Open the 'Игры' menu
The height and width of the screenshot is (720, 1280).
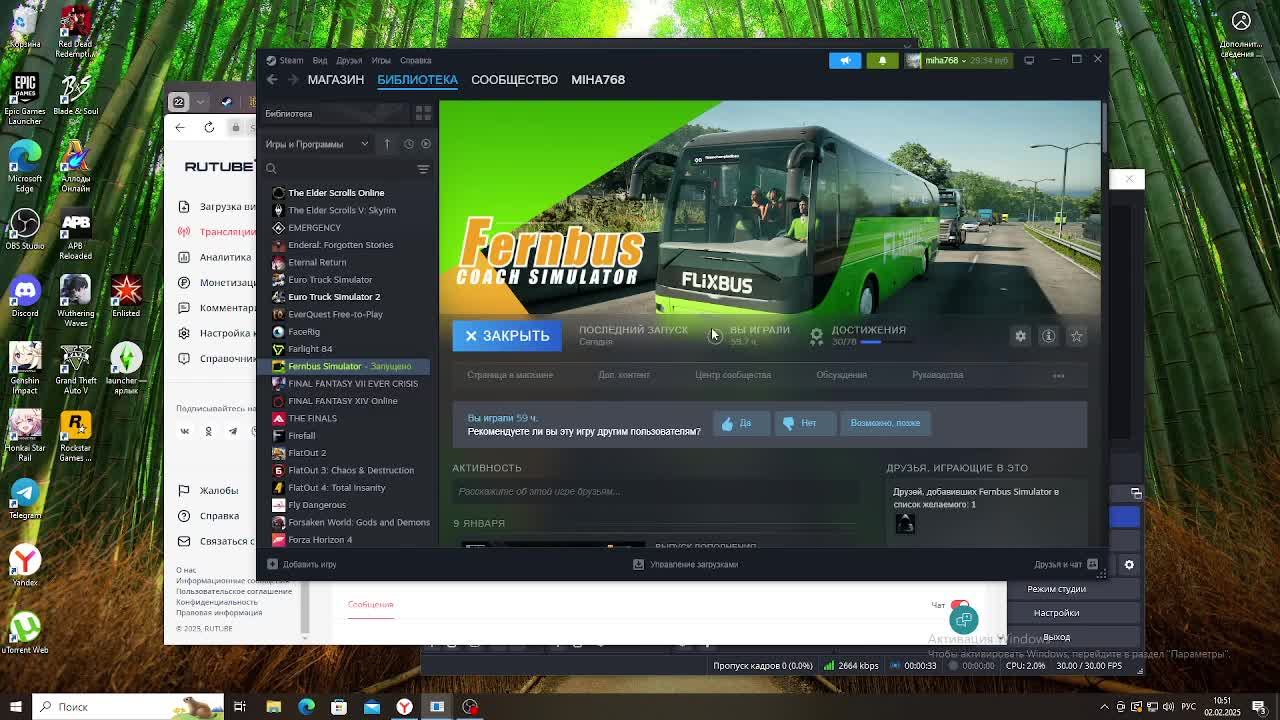[x=381, y=60]
